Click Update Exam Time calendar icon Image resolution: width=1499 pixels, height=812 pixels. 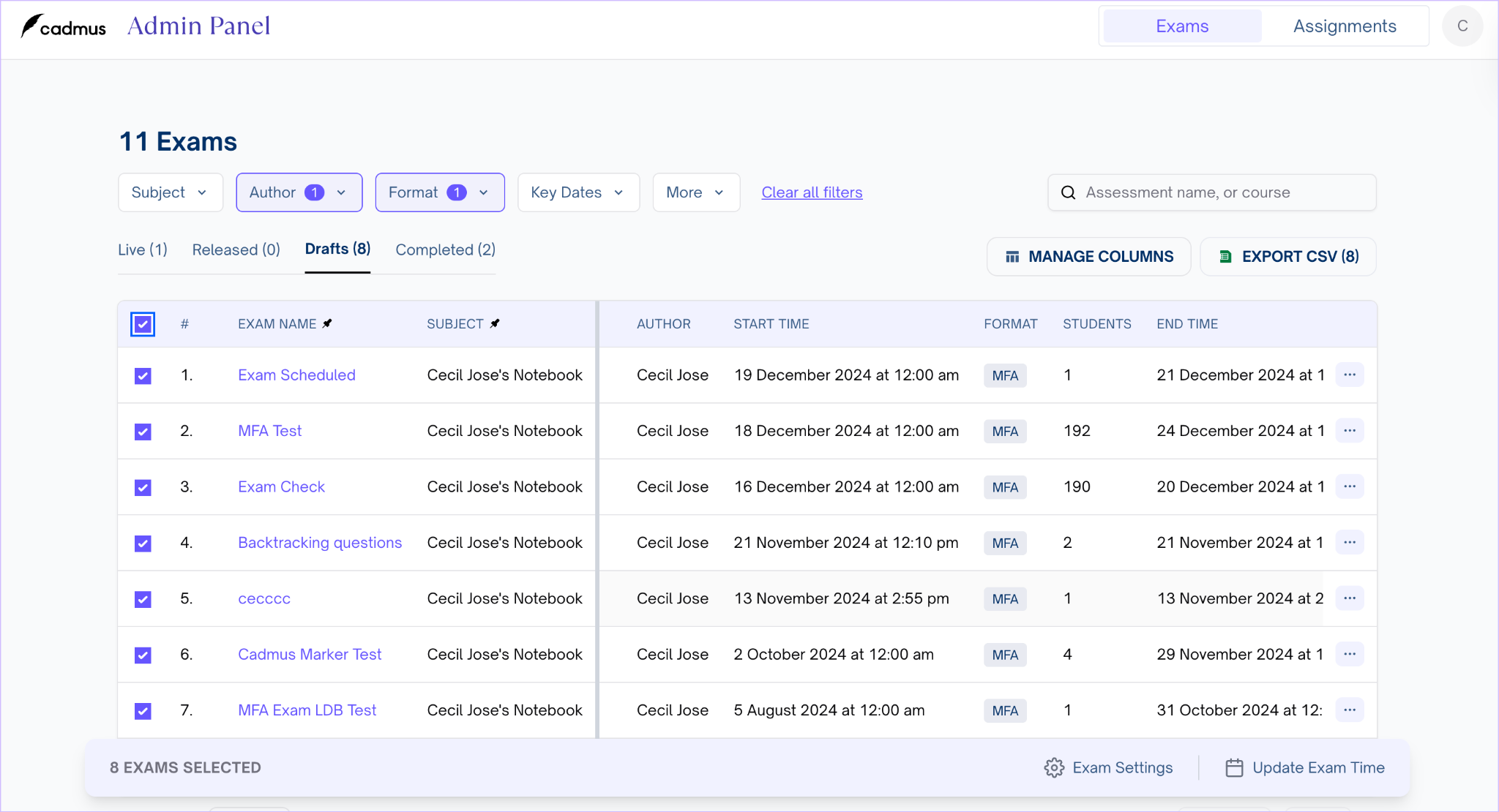point(1234,767)
